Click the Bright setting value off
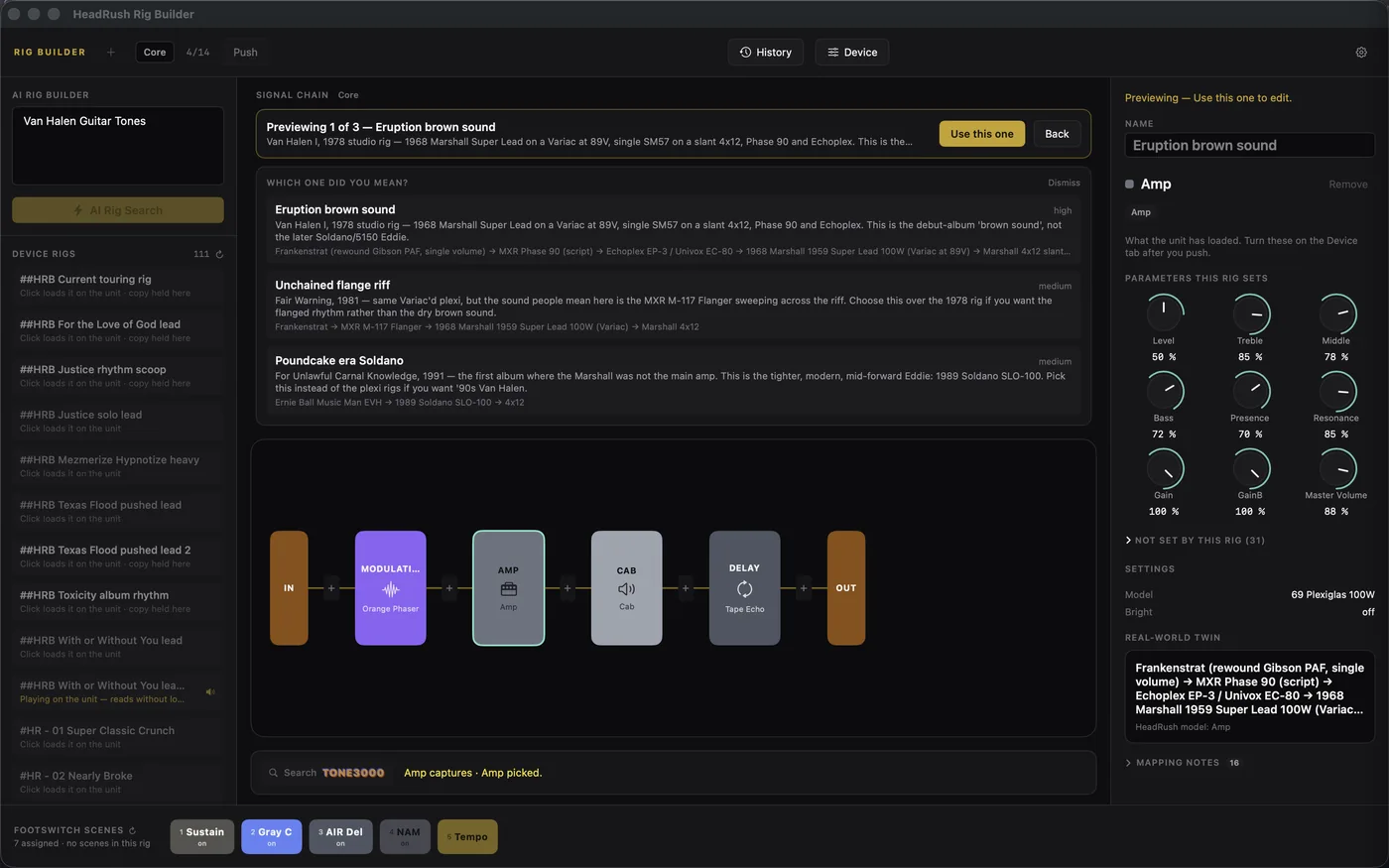The image size is (1389, 868). tap(1368, 612)
